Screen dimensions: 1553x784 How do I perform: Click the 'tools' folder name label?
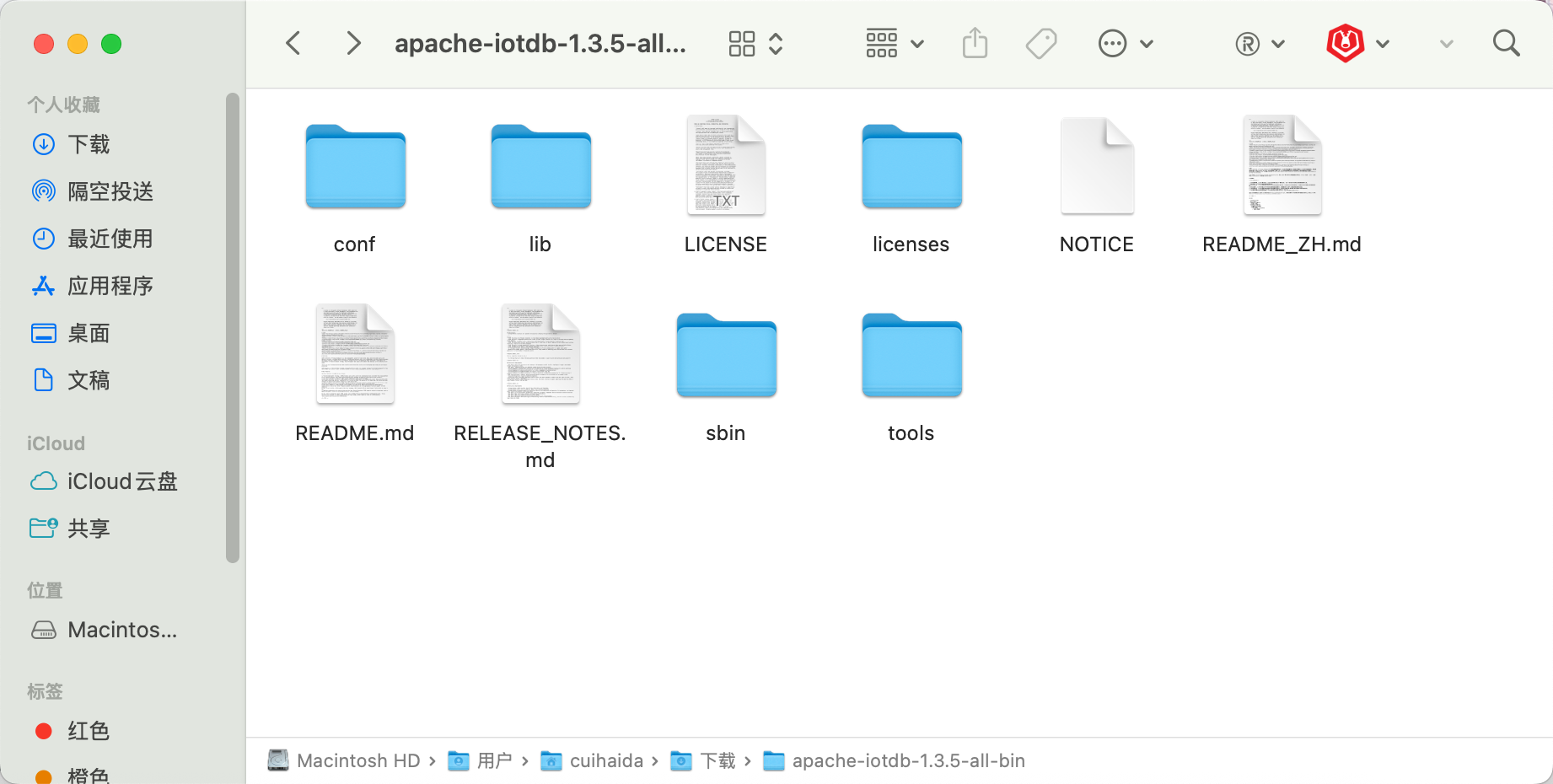911,433
